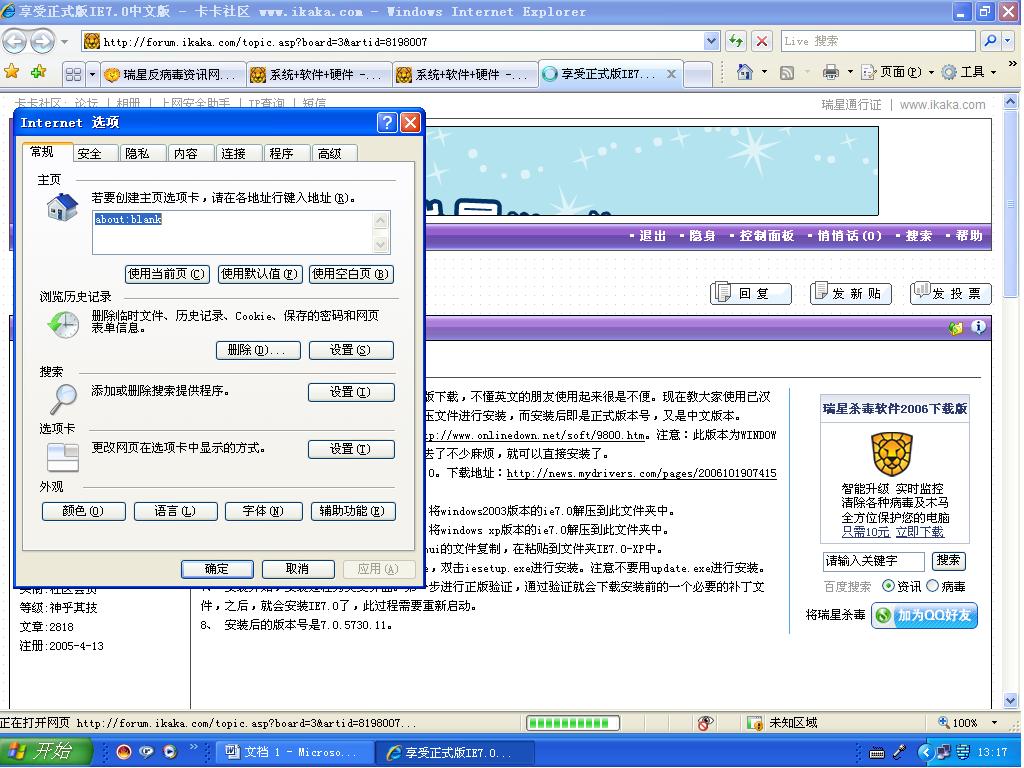Open the Quick Tabs list dropdown arrow

[x=92, y=74]
